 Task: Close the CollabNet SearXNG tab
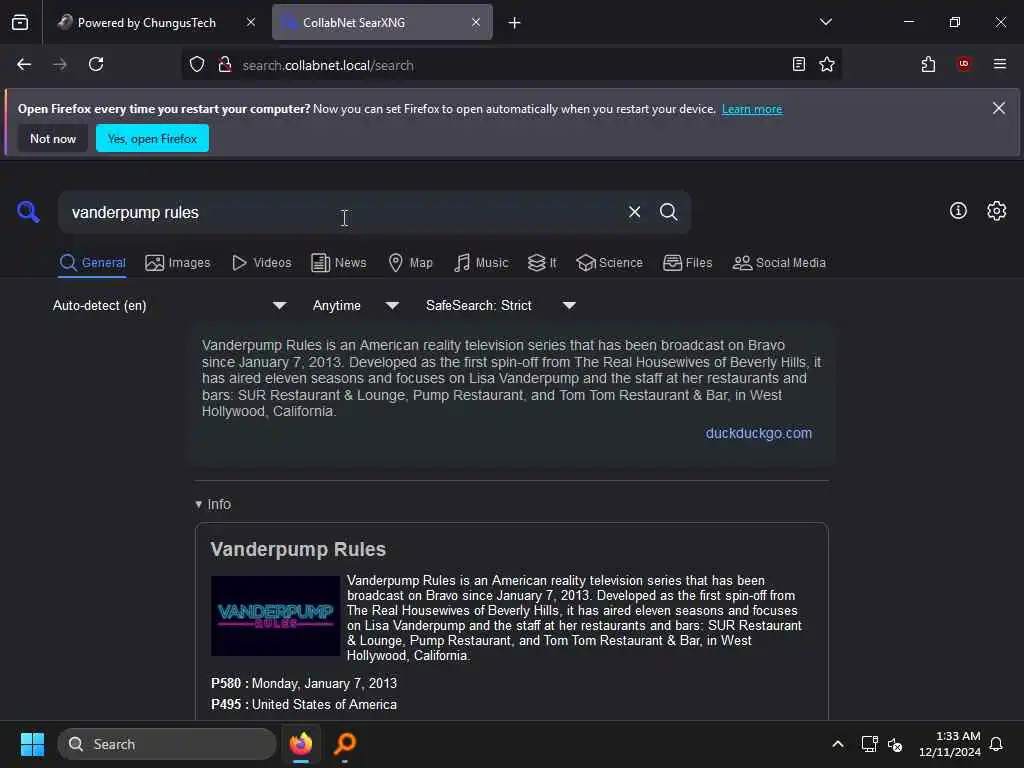coord(476,22)
